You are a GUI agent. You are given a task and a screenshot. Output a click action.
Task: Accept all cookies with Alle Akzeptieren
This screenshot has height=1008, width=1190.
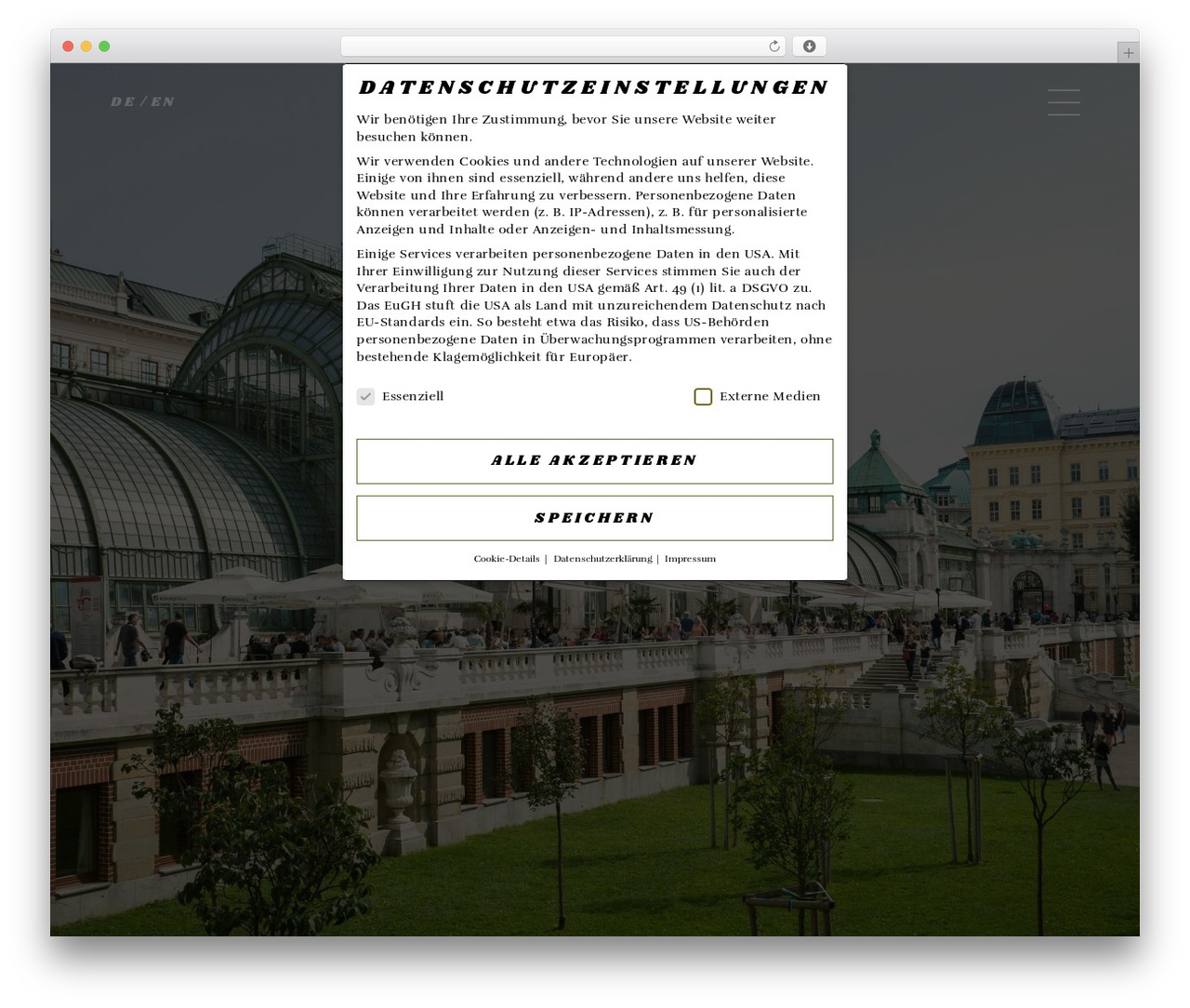tap(595, 461)
